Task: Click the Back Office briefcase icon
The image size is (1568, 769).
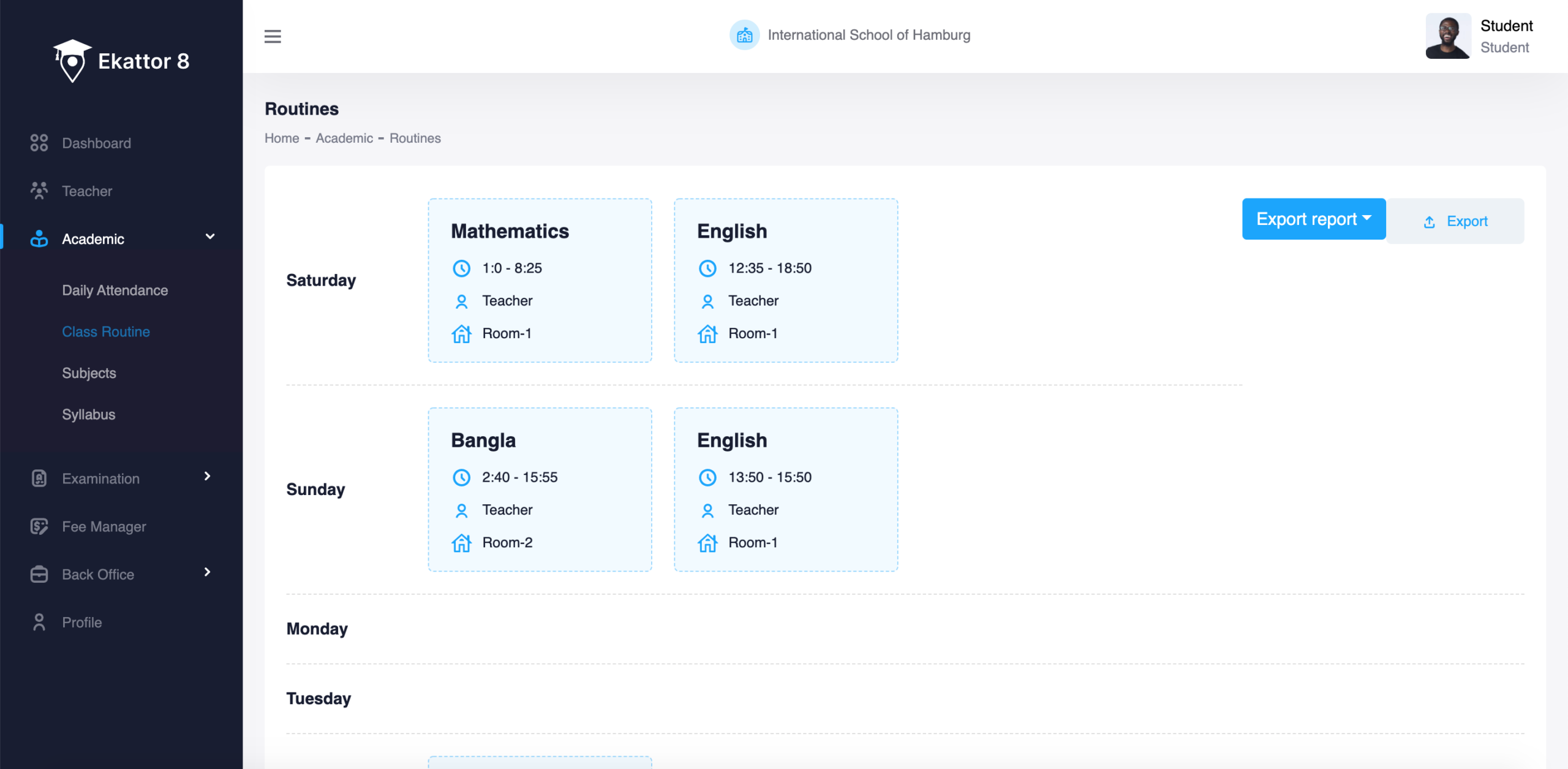Action: pos(39,574)
